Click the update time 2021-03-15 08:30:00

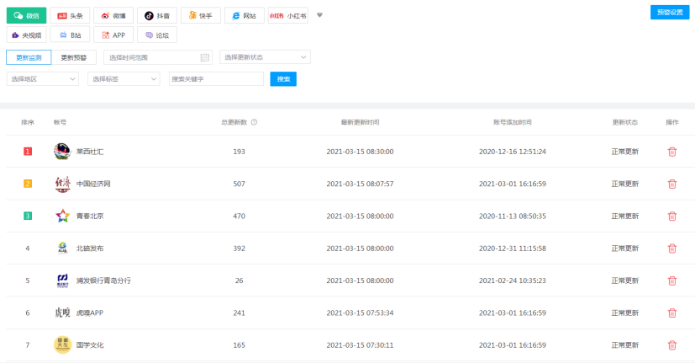click(360, 151)
